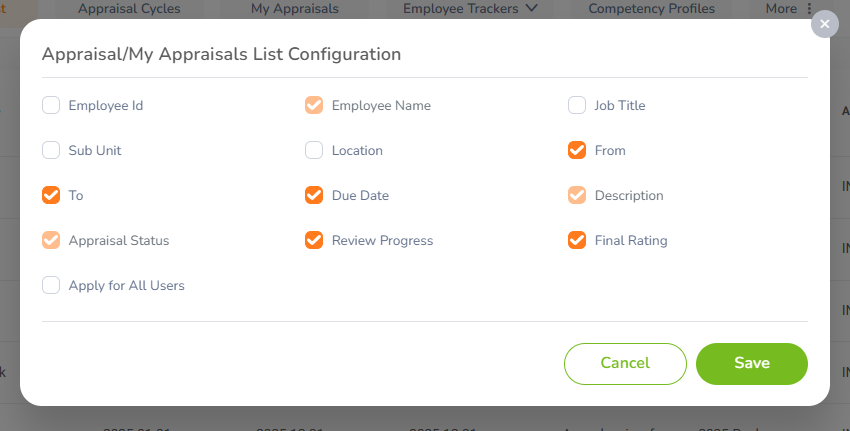Switch to My Appraisals tab

click(x=295, y=9)
